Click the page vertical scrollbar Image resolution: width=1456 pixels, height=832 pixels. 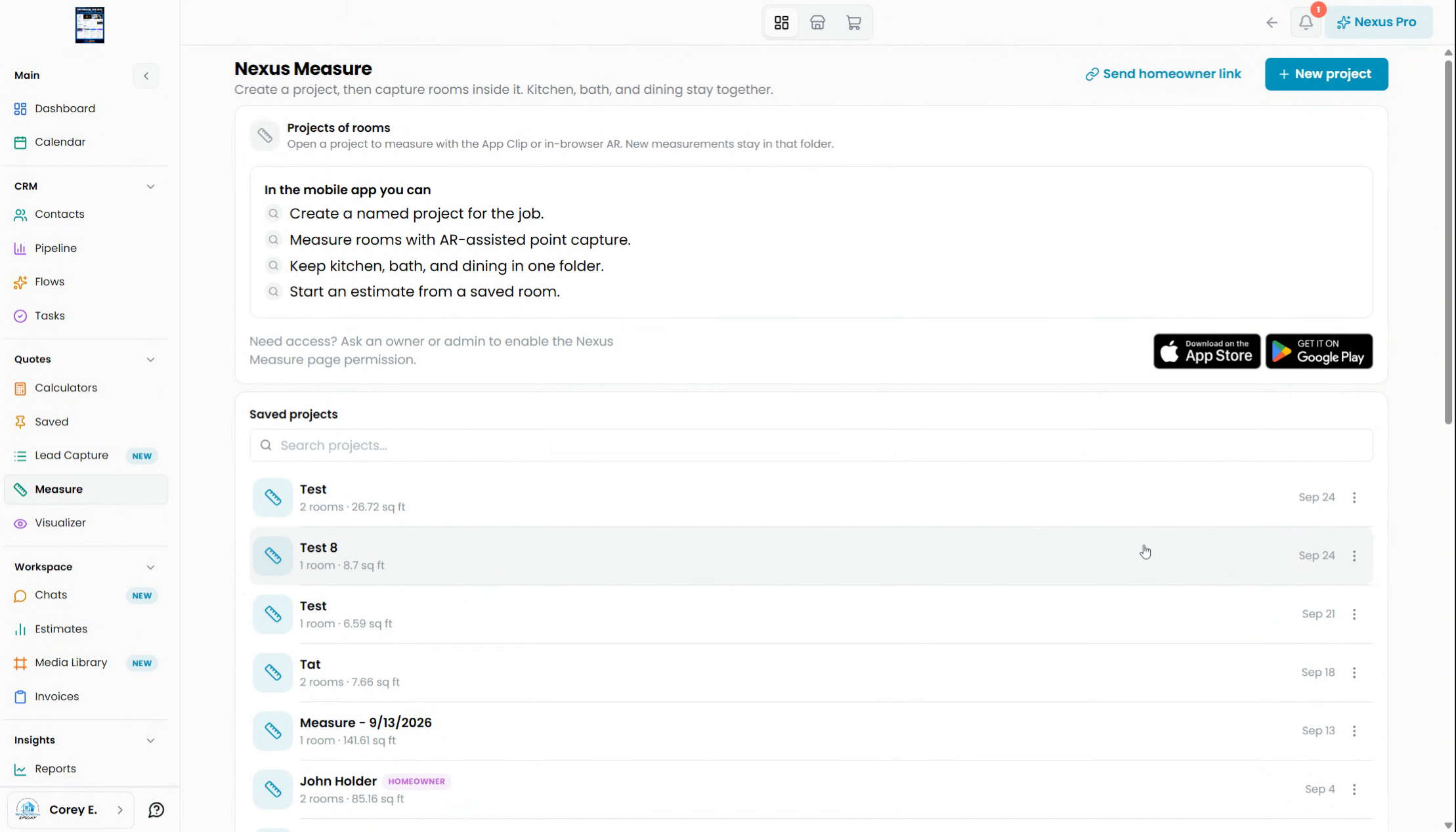[x=1448, y=243]
